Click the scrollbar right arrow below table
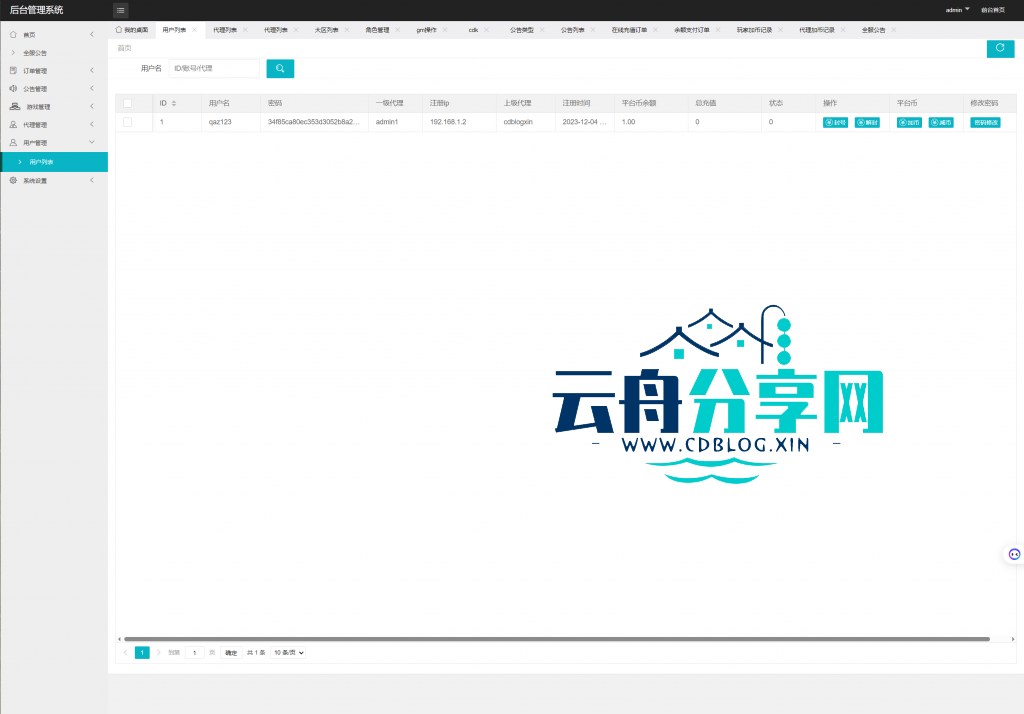The image size is (1024, 714). click(1013, 639)
